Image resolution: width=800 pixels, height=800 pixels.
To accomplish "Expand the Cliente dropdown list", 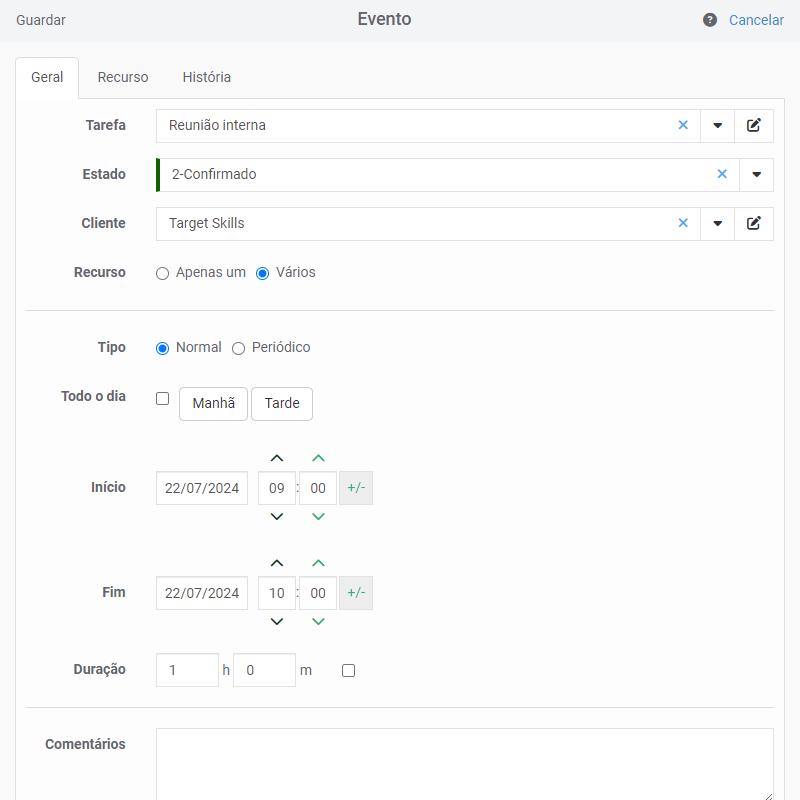I will 717,224.
